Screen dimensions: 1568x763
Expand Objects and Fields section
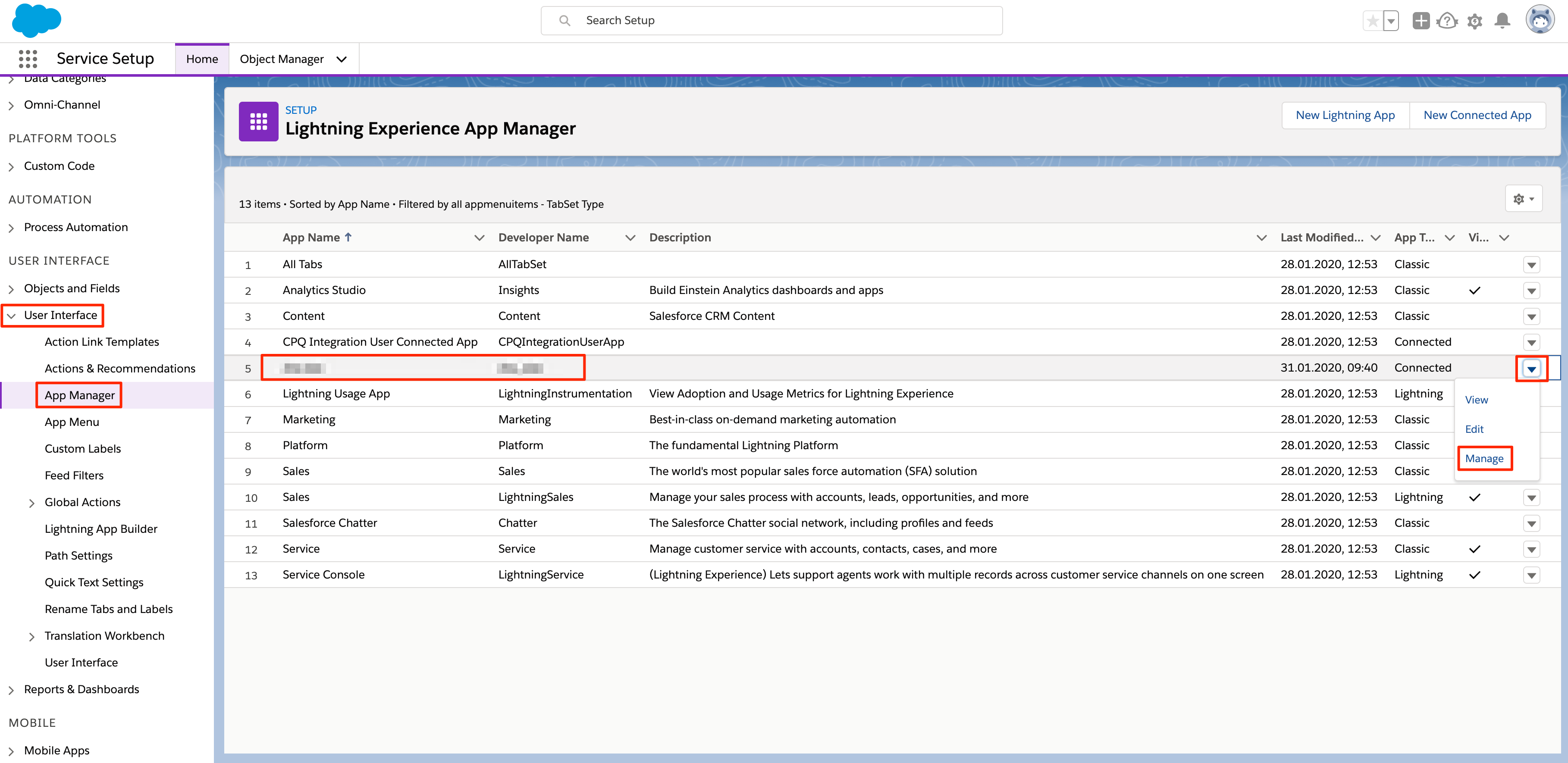coord(11,289)
